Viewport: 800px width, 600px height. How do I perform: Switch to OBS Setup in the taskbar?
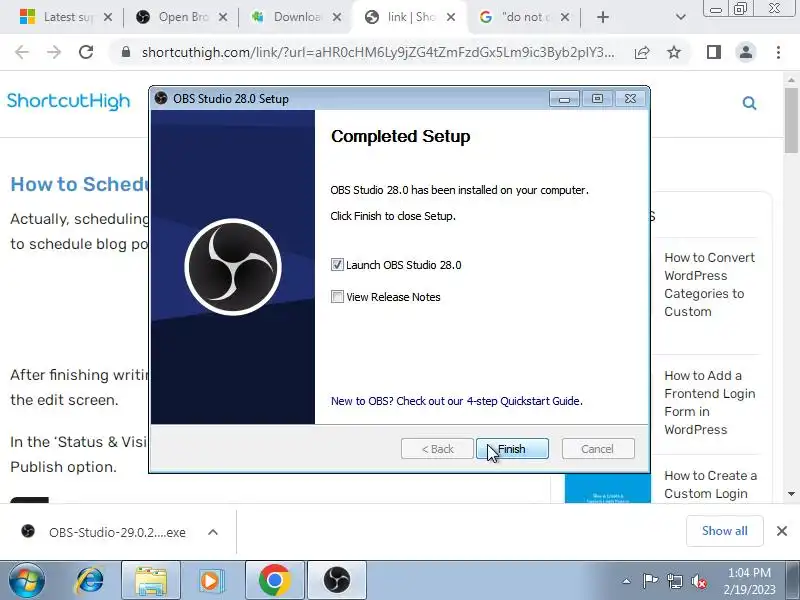(x=337, y=581)
